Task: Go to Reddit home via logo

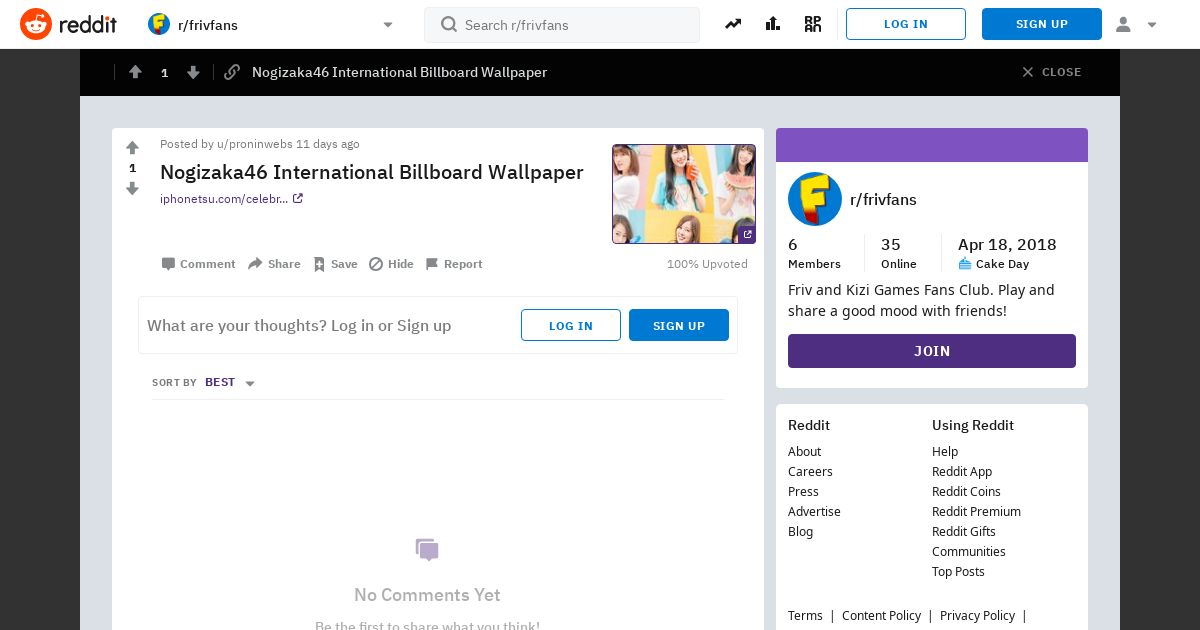Action: (68, 24)
